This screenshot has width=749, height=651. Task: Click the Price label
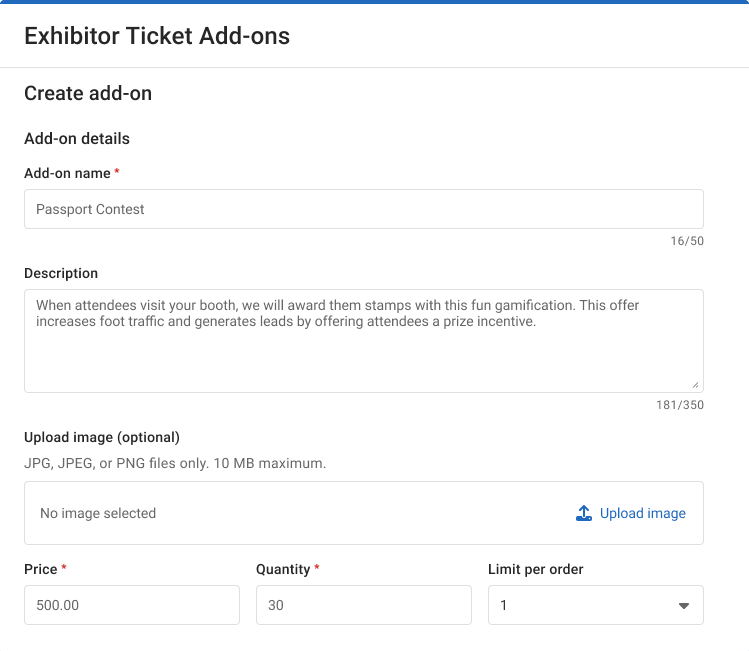pos(40,569)
